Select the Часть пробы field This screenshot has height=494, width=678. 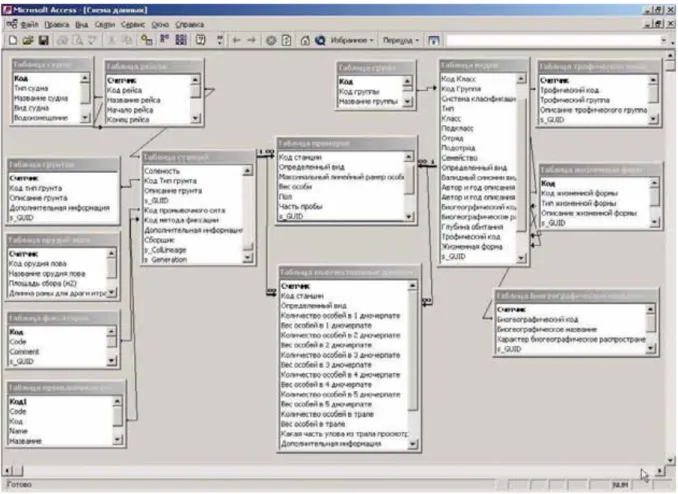coord(301,207)
